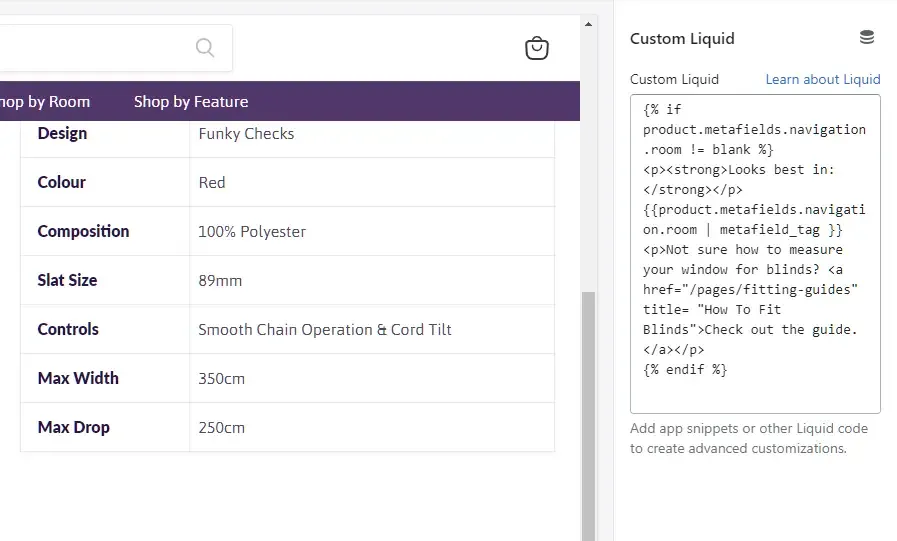Click inside the Custom Liquid code editor
The image size is (897, 541).
[x=755, y=254]
